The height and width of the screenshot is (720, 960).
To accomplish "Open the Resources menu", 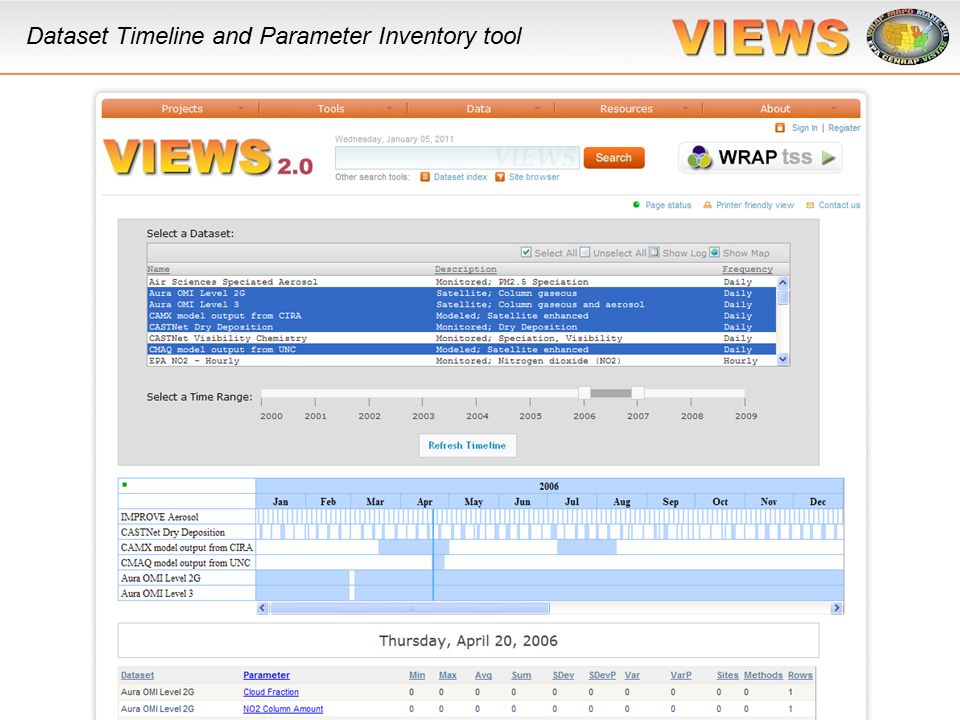I will [x=626, y=108].
